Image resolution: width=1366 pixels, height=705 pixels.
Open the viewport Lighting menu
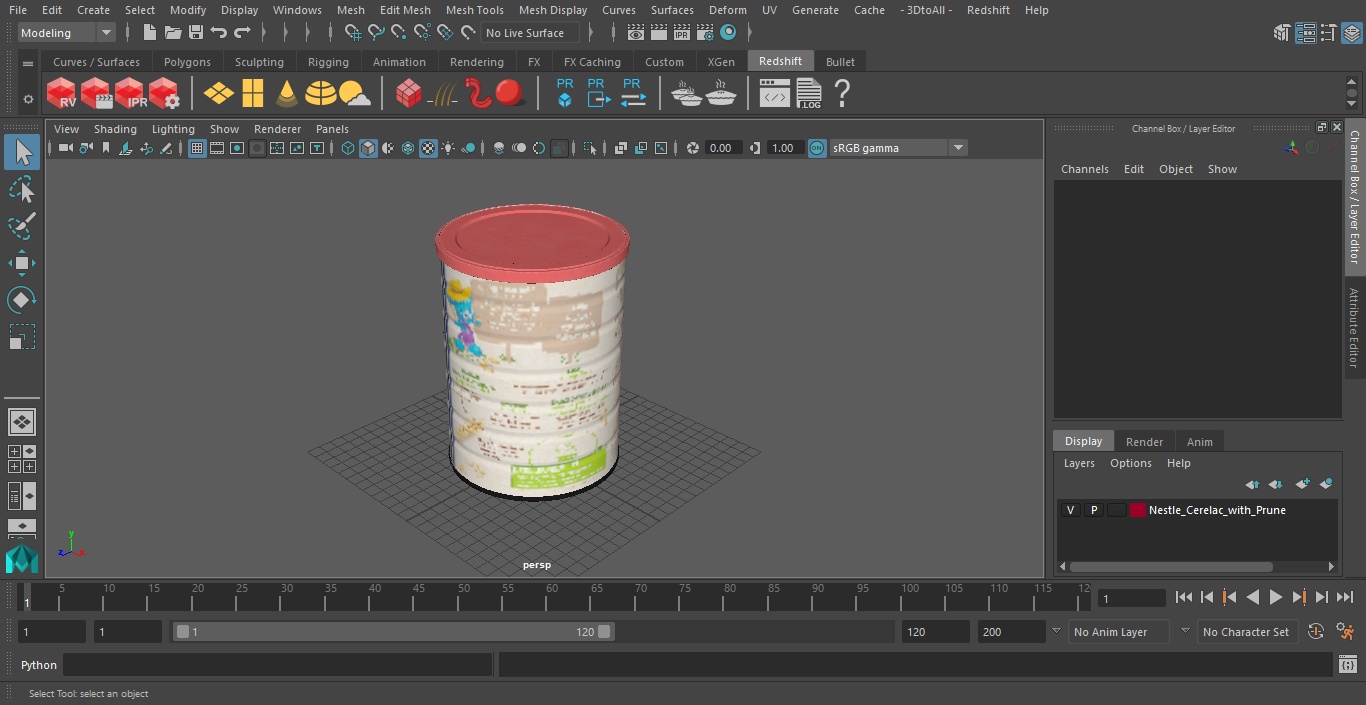point(173,129)
